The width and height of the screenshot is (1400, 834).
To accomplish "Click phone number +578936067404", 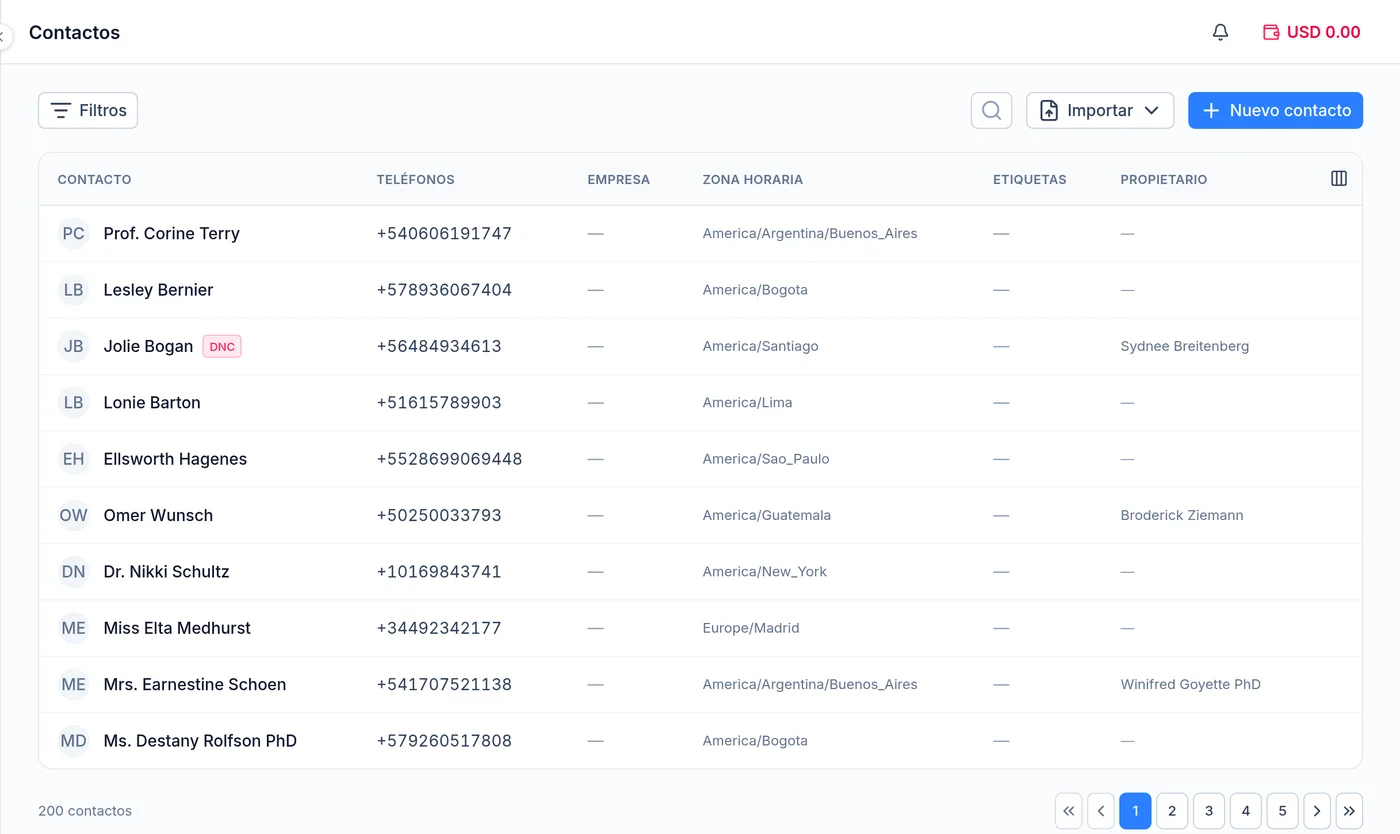I will point(444,290).
